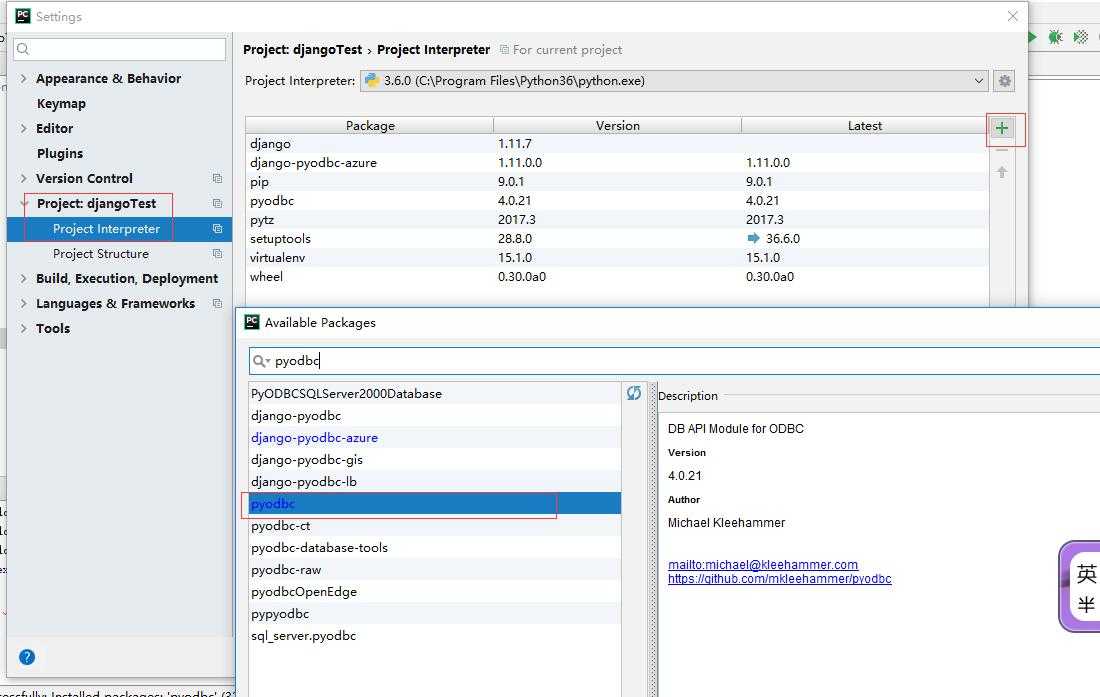Screen dimensions: 1100x697
Task: Open the interpreter gear settings button
Action: click(x=1005, y=81)
